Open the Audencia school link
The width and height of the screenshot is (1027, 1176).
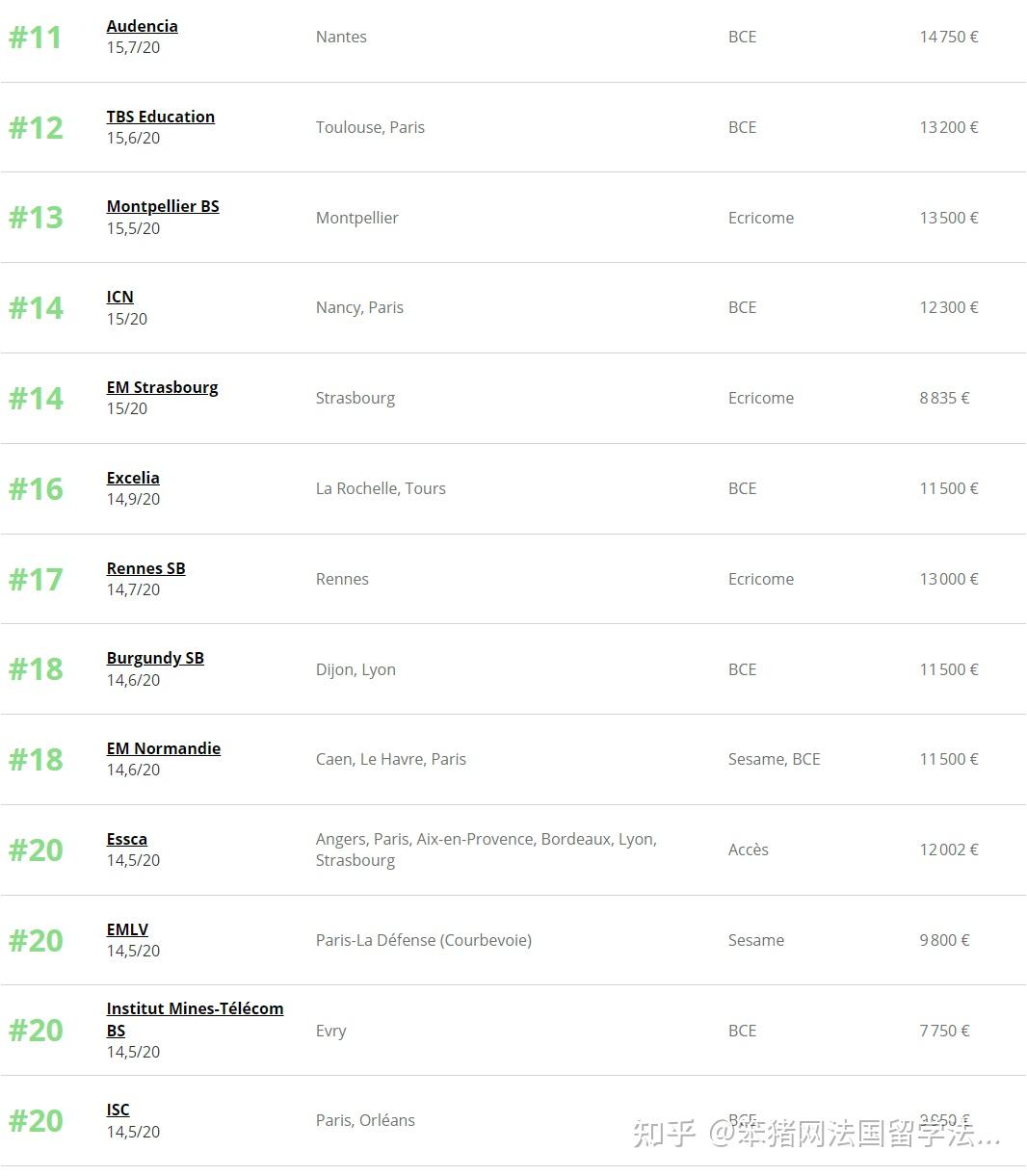tap(142, 26)
